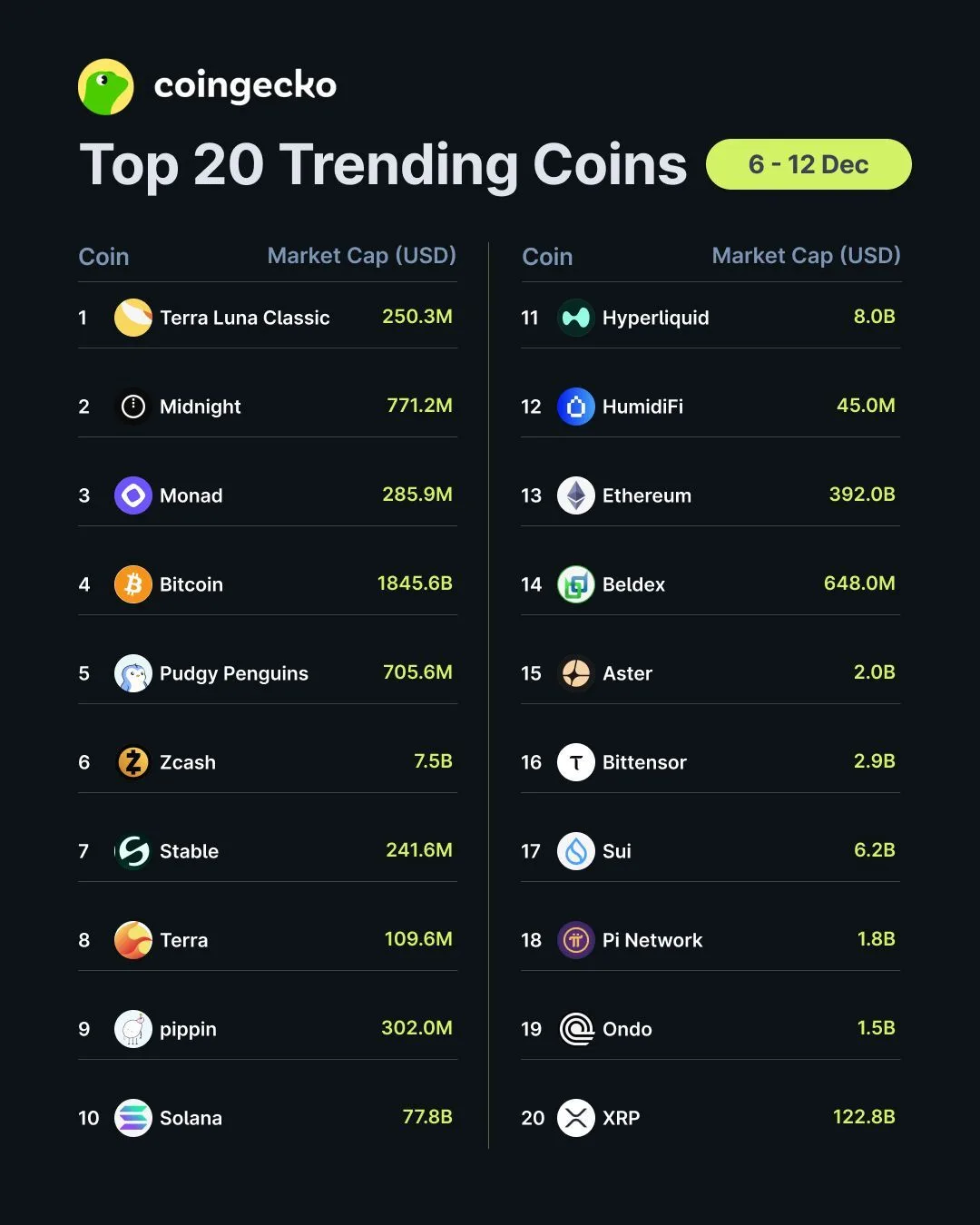
Task: Select the Zcash coin icon
Action: click(133, 762)
